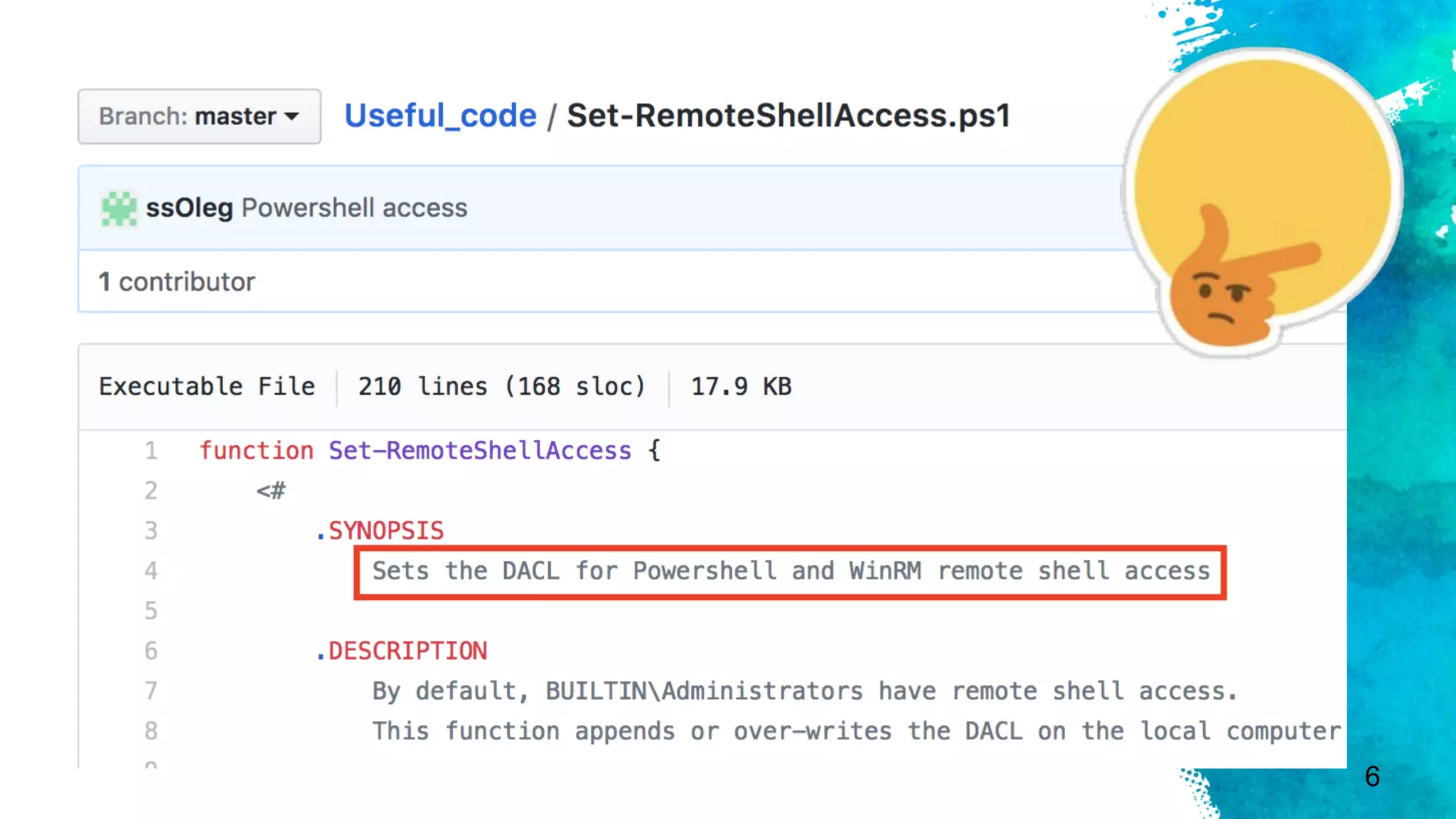Click the Set-RemoteShellAccess function name in code
The image size is (1456, 819).
480,451
